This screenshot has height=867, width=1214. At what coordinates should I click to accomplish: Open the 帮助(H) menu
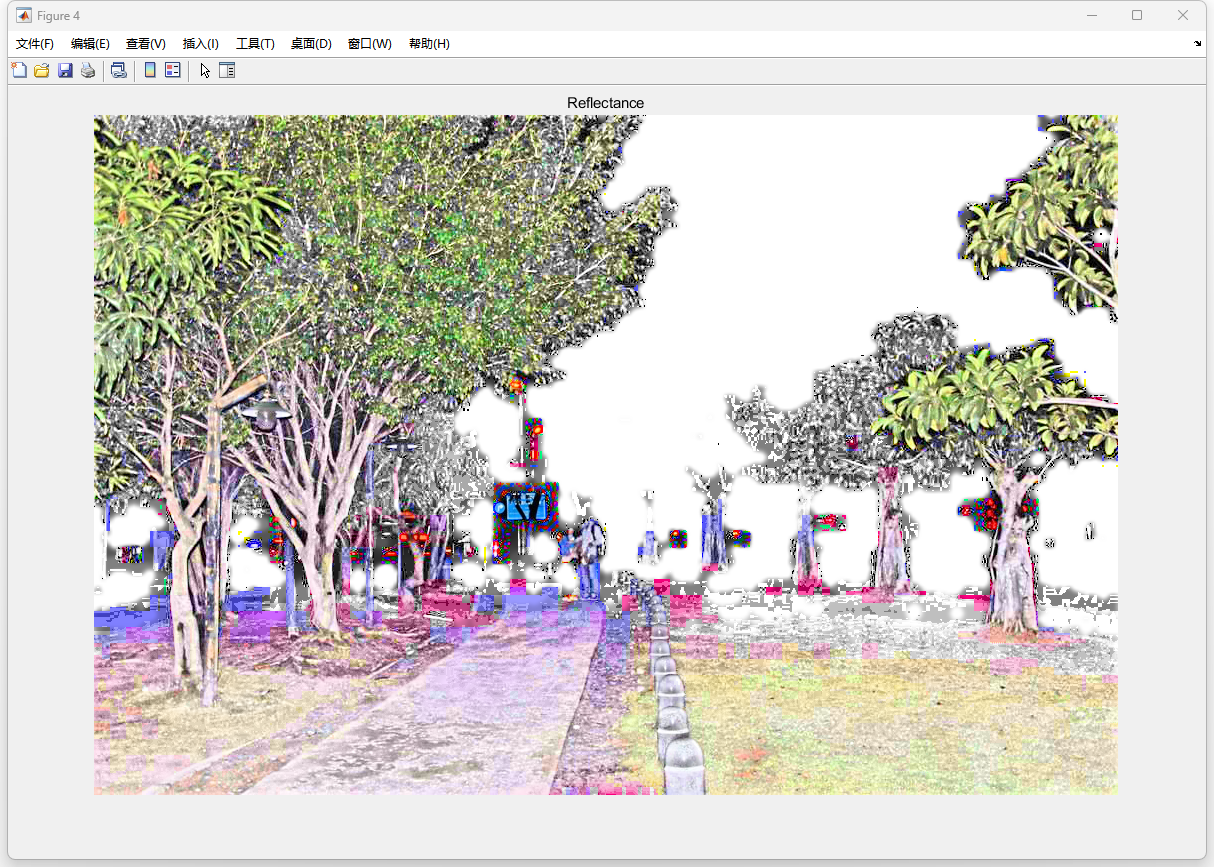coord(429,44)
